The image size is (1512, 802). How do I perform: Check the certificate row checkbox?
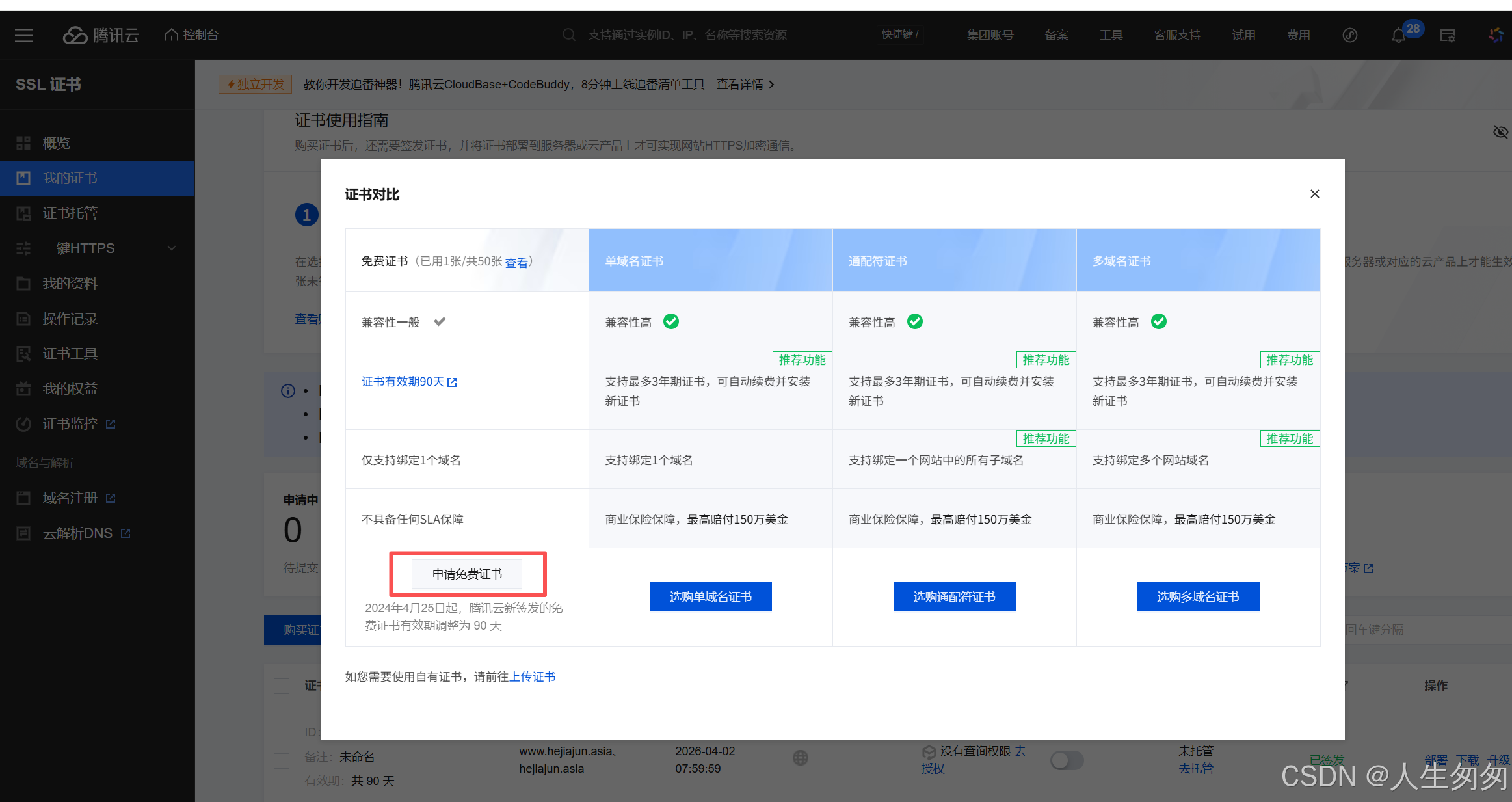[x=282, y=760]
